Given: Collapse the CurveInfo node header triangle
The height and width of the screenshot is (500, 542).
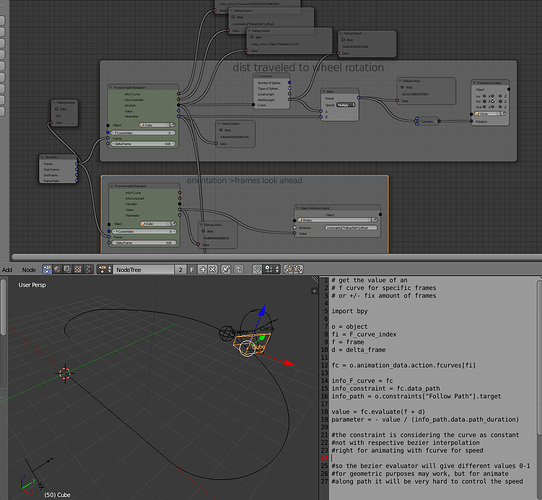Looking at the screenshot, I should point(256,76).
